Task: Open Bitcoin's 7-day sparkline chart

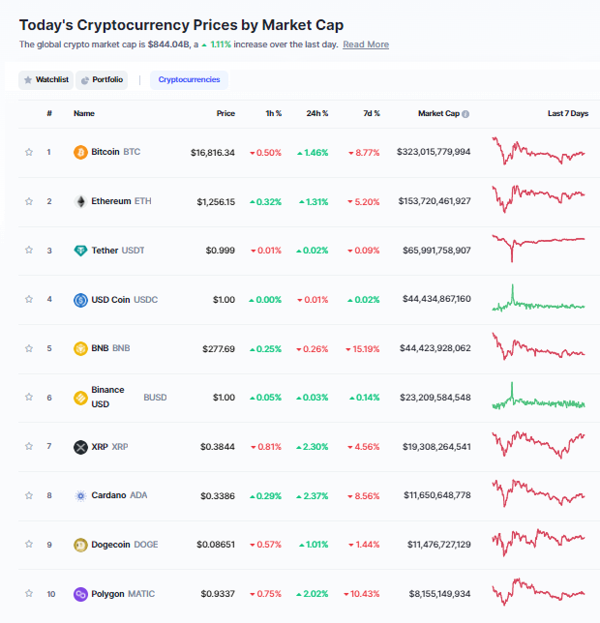Action: 538,151
